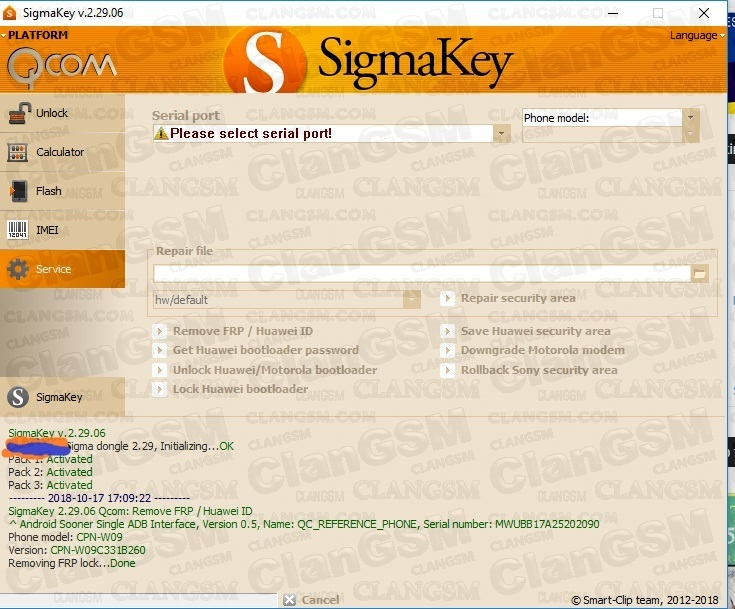Click the 'Version: CPN-W09C331B260' log line
This screenshot has width=735, height=609.
(77, 550)
